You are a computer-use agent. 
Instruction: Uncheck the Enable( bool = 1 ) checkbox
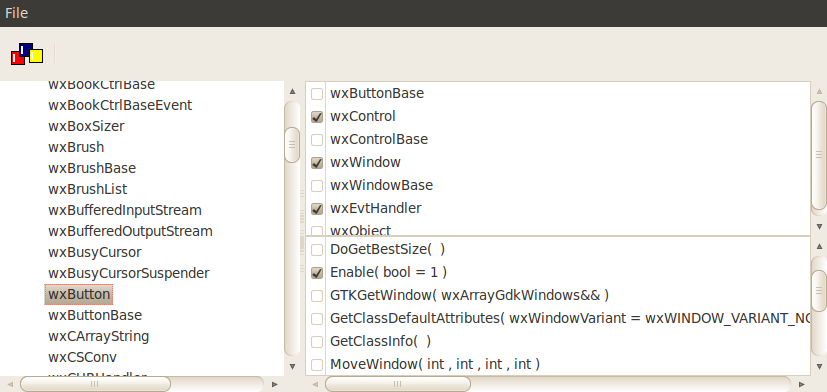pos(317,273)
